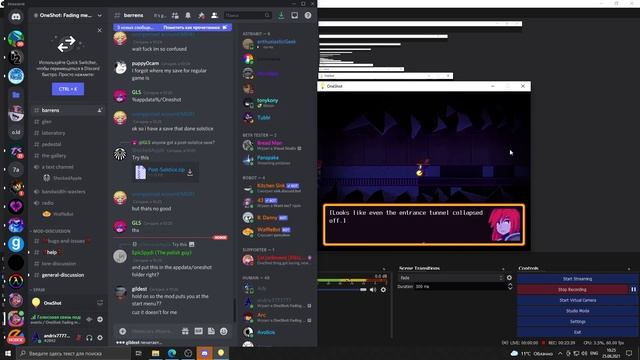Open WaffleBot profile in member list
This screenshot has width=640, height=360.
(x=276, y=232)
